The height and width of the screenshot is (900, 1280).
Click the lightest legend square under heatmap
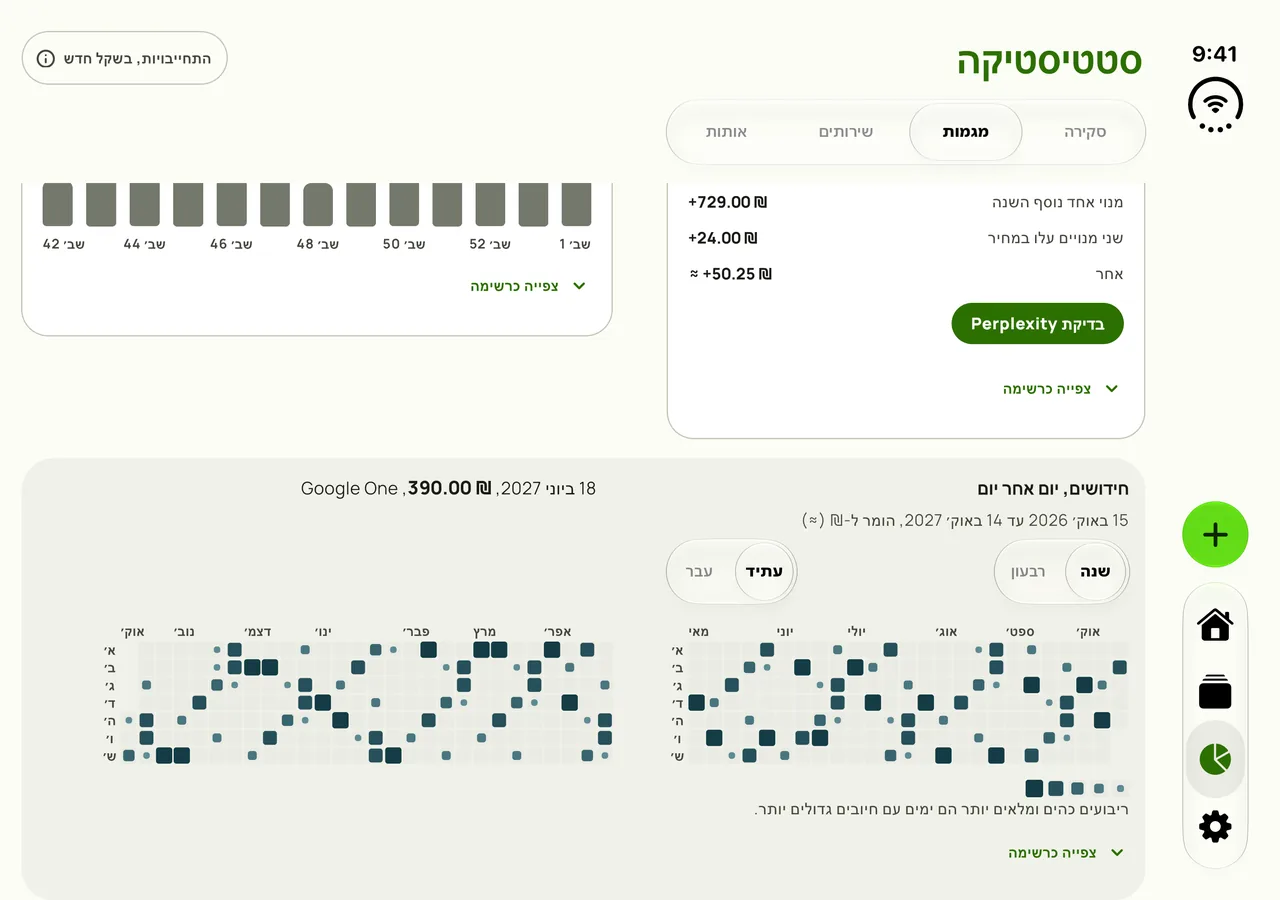pyautogui.click(x=1121, y=788)
